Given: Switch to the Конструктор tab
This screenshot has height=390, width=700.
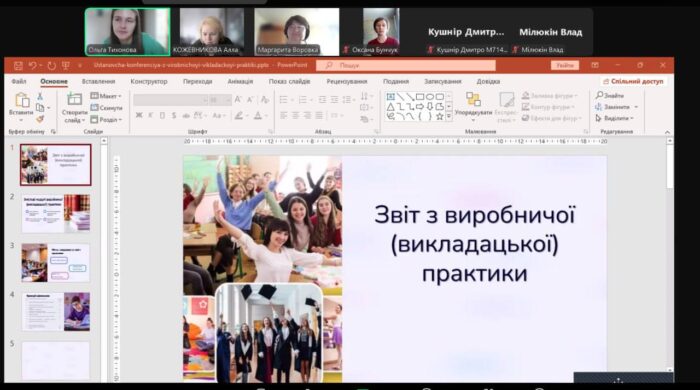Looking at the screenshot, I should point(149,82).
